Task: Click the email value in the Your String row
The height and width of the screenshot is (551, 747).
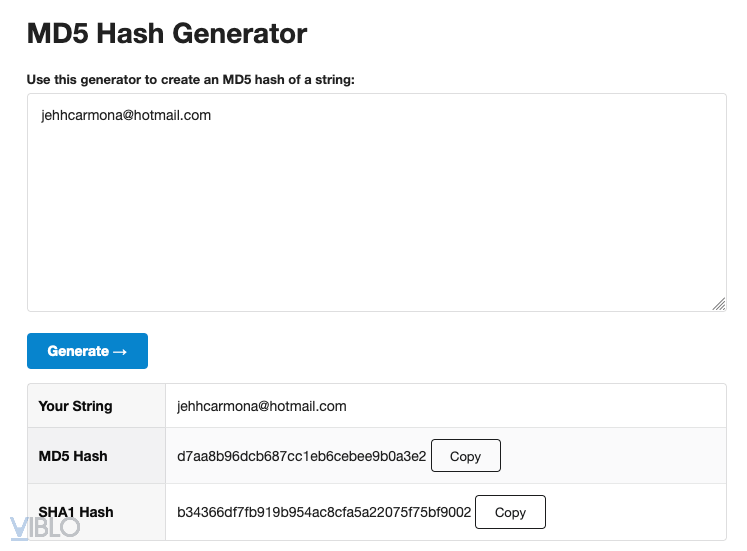Action: click(261, 406)
